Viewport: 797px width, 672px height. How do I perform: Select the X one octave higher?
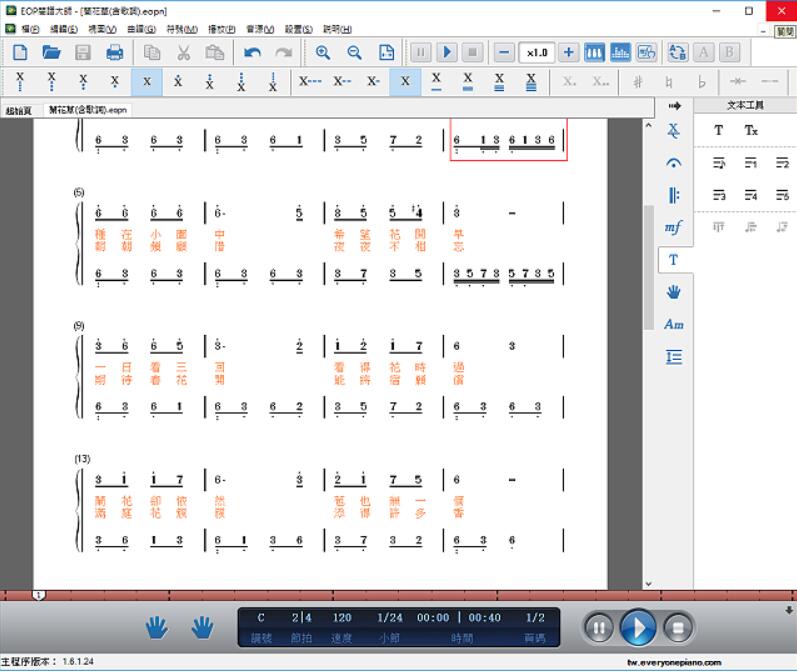pyautogui.click(x=178, y=82)
